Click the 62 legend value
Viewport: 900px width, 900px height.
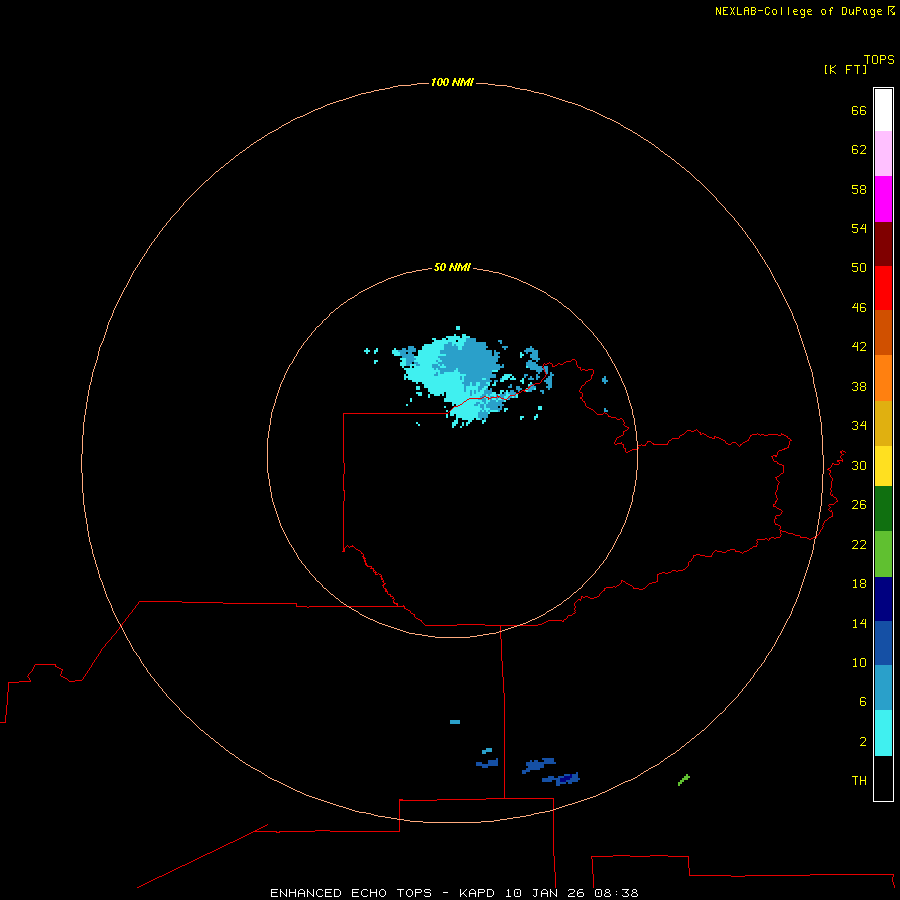click(x=859, y=149)
